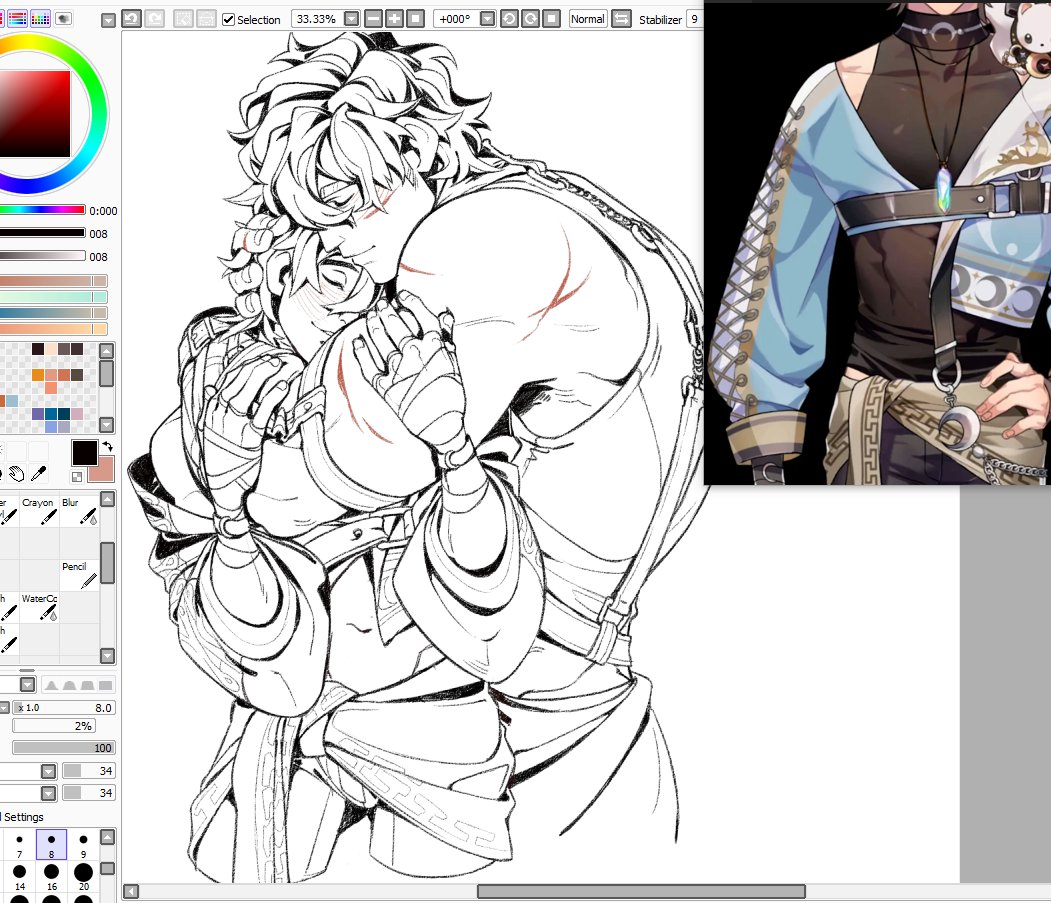Viewport: 1051px width, 903px height.
Task: Select brush size 9 preset
Action: (83, 845)
